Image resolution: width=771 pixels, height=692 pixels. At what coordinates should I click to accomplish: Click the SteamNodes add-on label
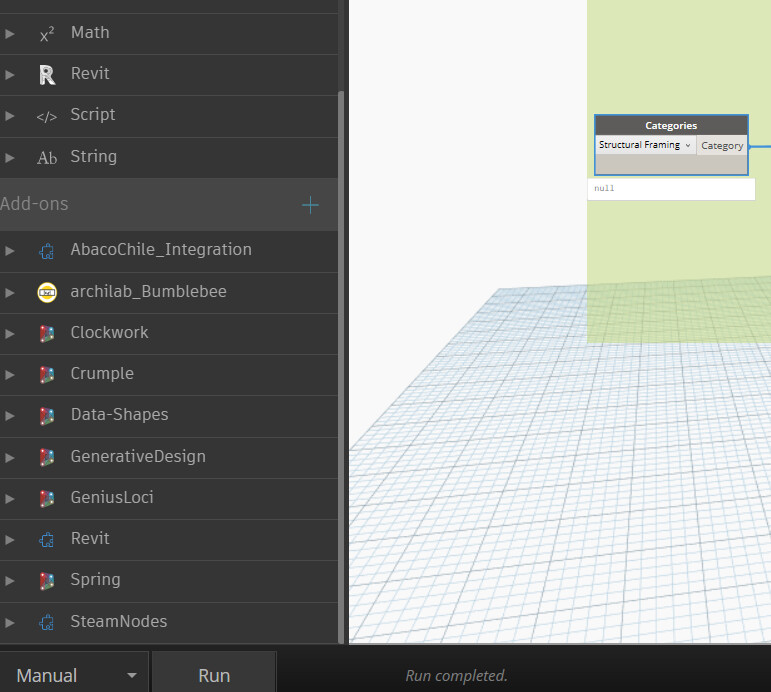(119, 621)
